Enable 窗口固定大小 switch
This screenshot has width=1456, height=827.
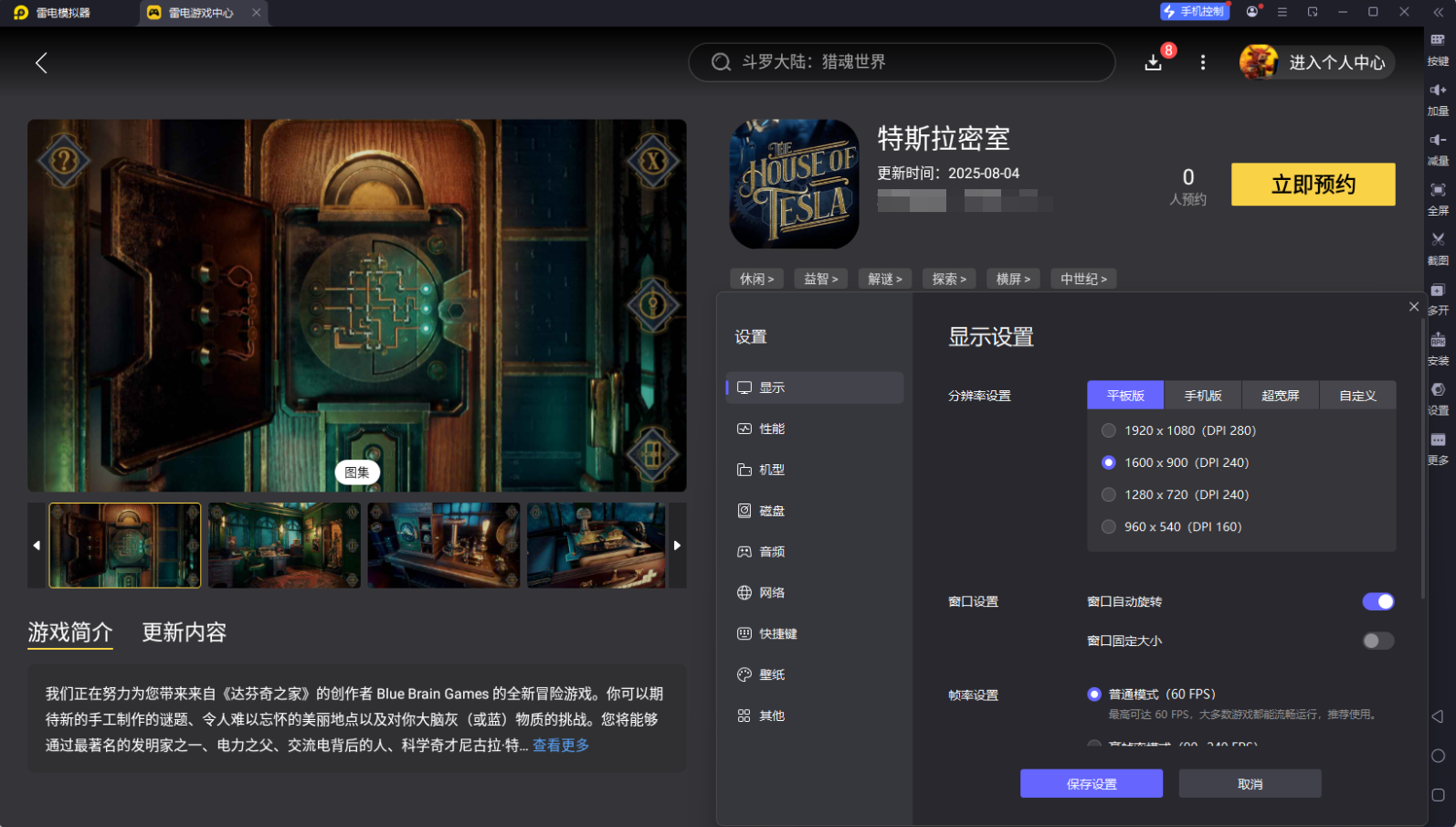(x=1378, y=641)
